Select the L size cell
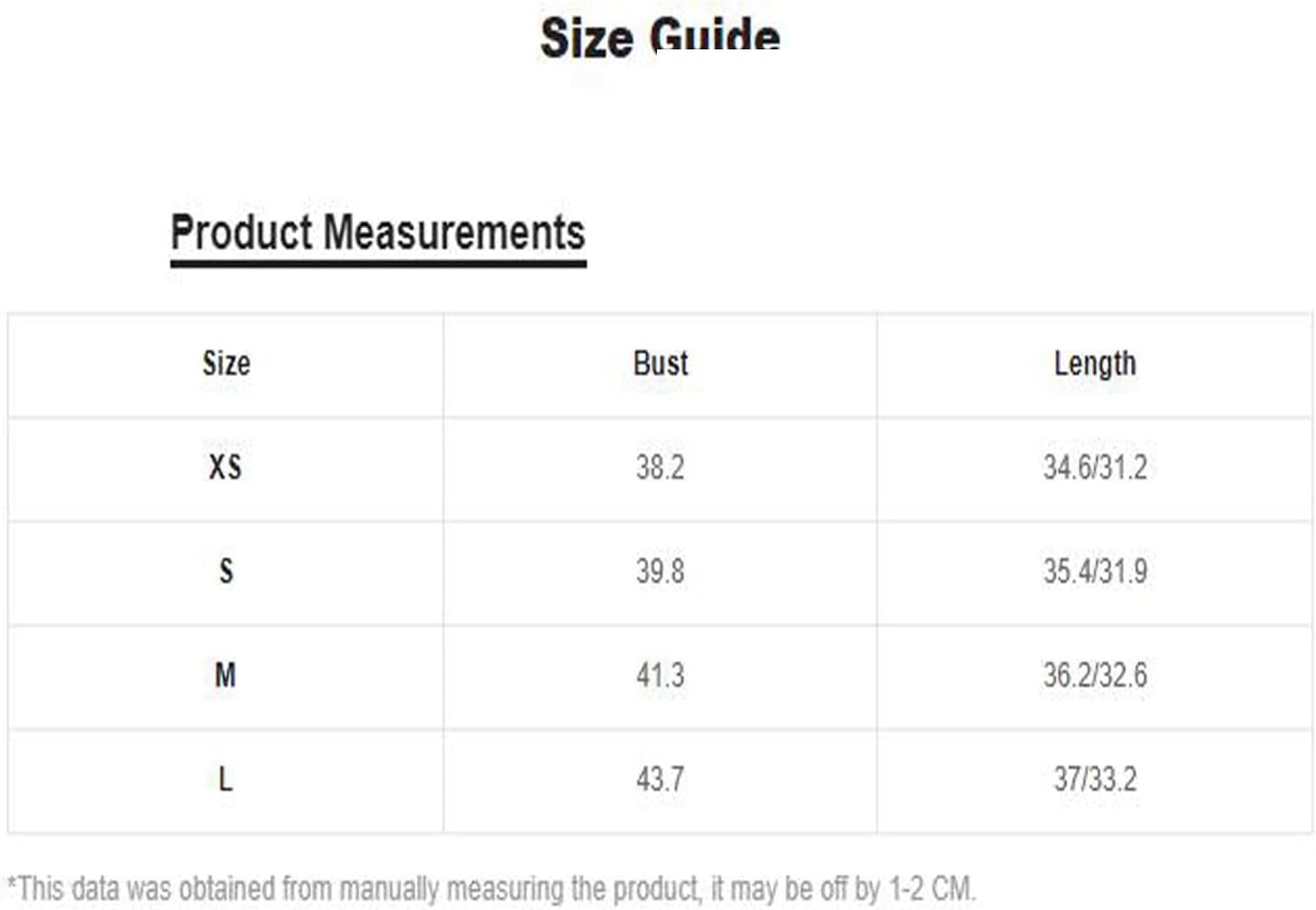Screen dimensions: 1316x910 coord(226,779)
